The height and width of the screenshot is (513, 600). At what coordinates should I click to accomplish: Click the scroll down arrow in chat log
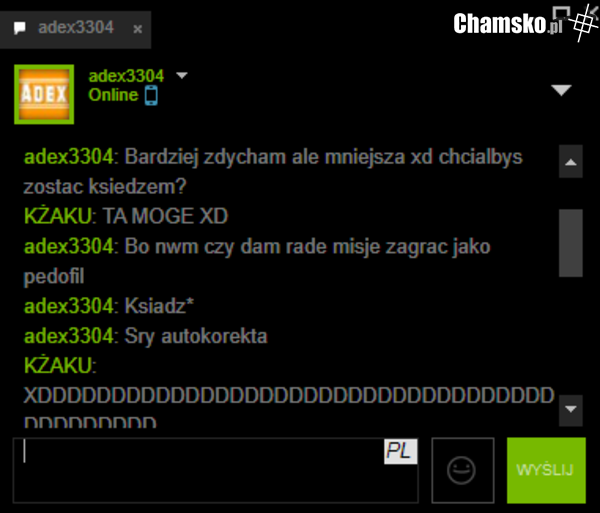pyautogui.click(x=571, y=410)
